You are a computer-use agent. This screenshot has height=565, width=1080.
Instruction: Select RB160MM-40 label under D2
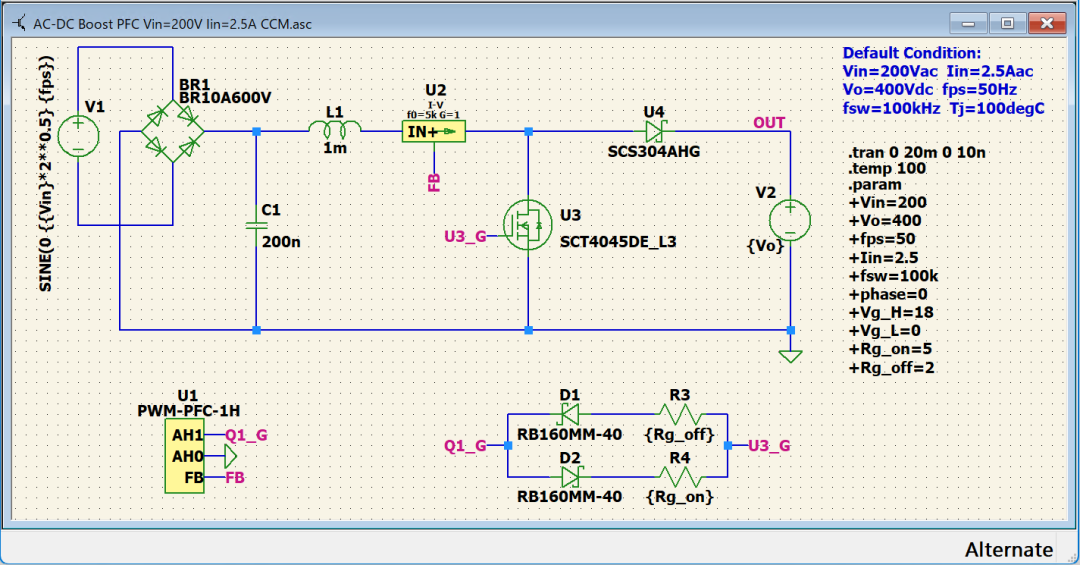pos(570,497)
